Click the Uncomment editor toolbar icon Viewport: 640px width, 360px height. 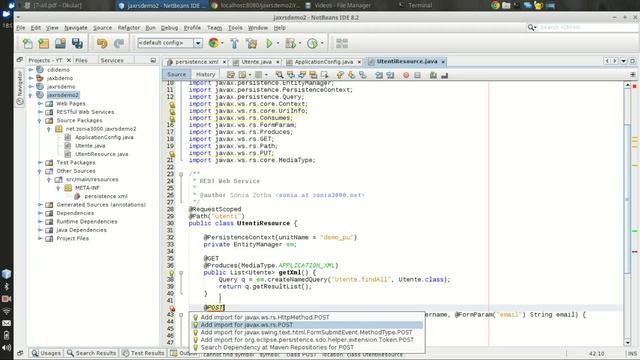tap(444, 75)
